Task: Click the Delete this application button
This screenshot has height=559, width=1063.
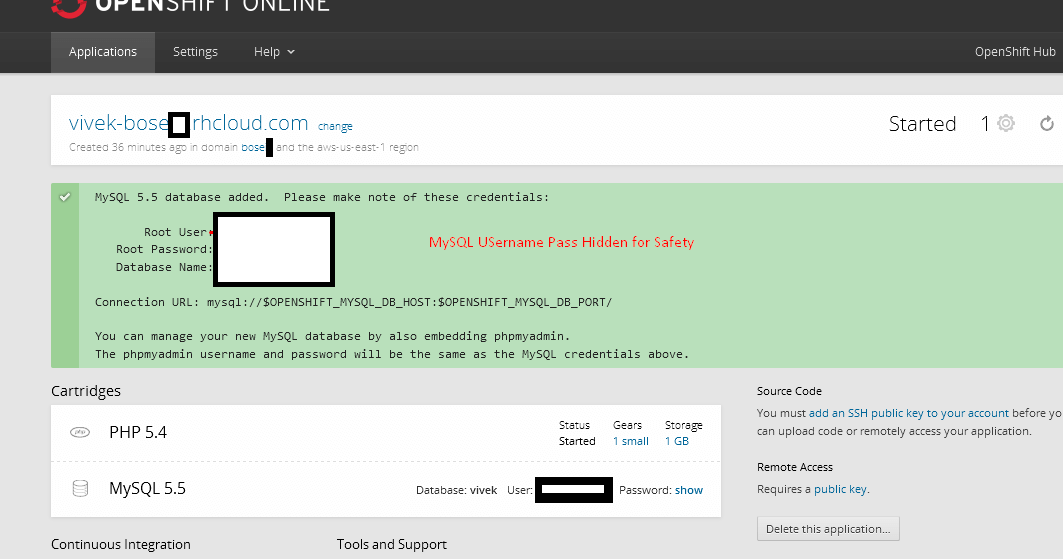Action: click(828, 529)
